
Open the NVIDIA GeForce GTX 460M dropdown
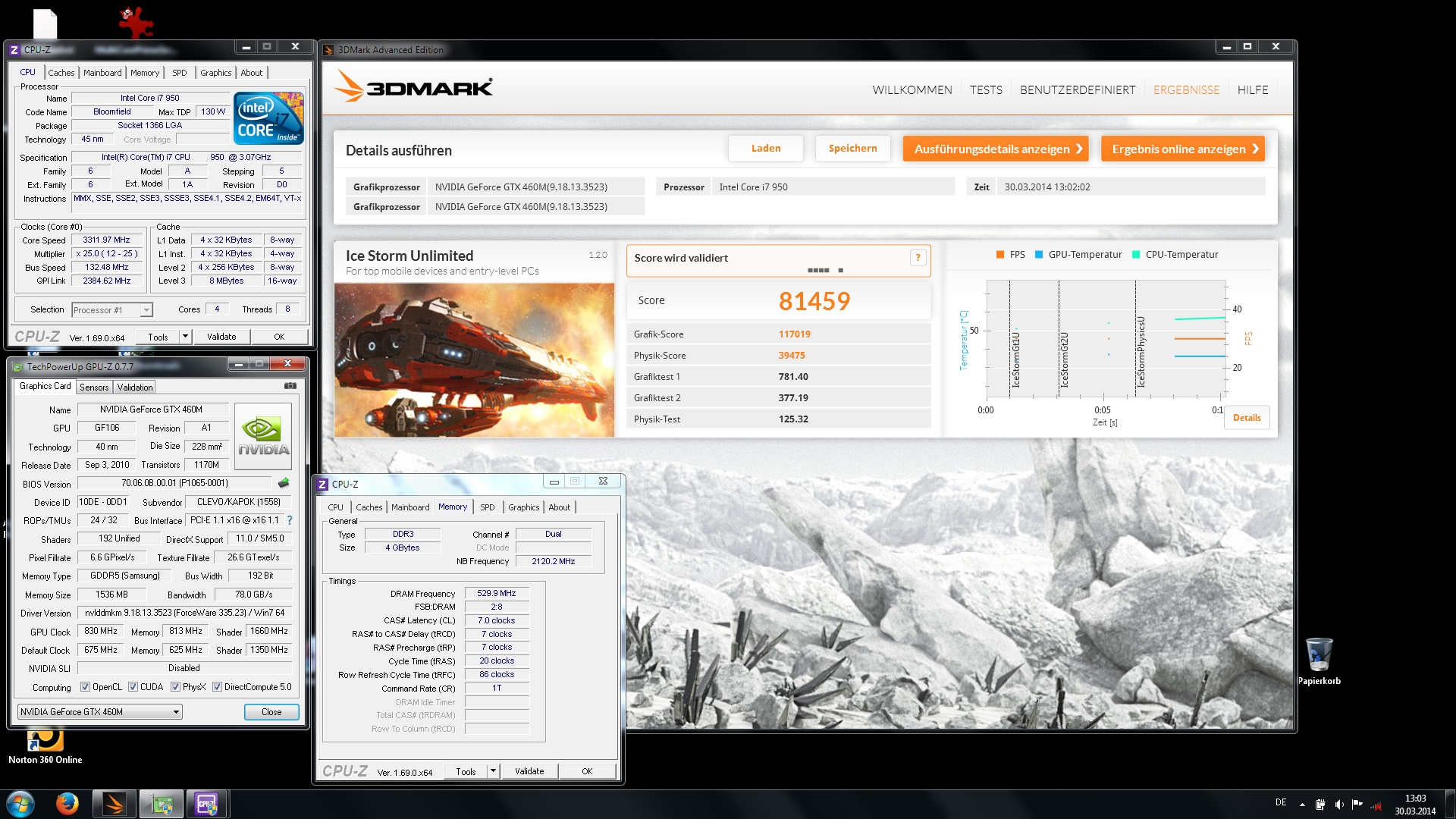click(x=99, y=711)
